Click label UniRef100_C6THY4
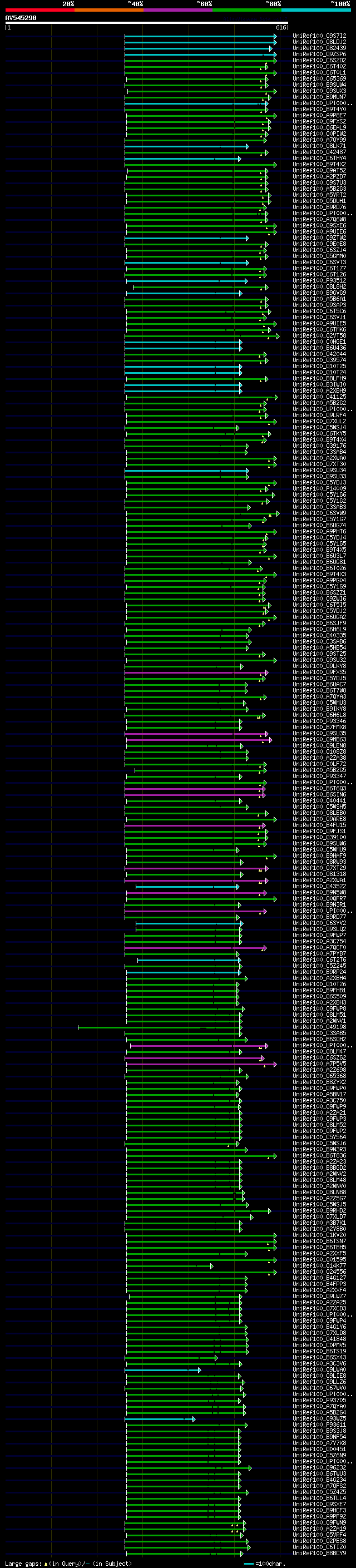The image size is (356, 1568). [x=319, y=159]
